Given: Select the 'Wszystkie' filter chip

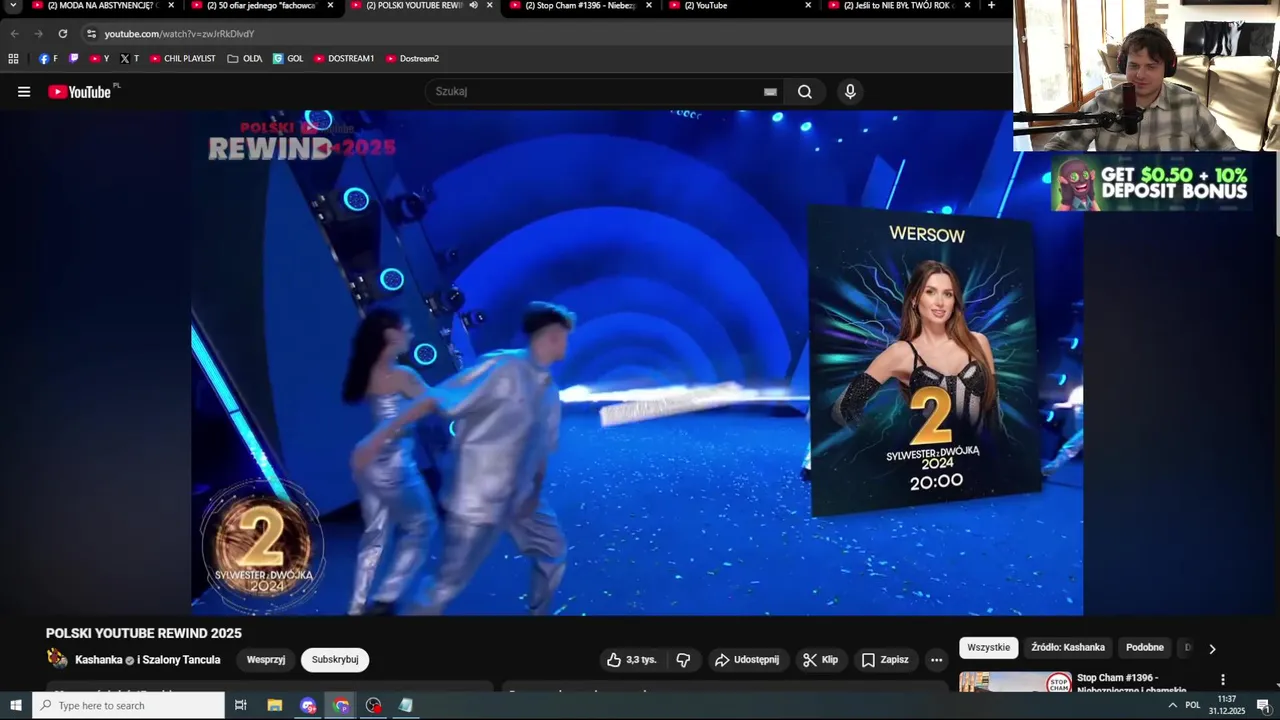Looking at the screenshot, I should [988, 648].
